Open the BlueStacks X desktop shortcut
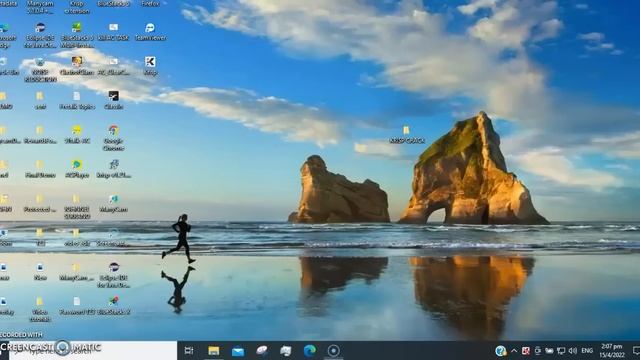The width and height of the screenshot is (640, 360). 113,306
